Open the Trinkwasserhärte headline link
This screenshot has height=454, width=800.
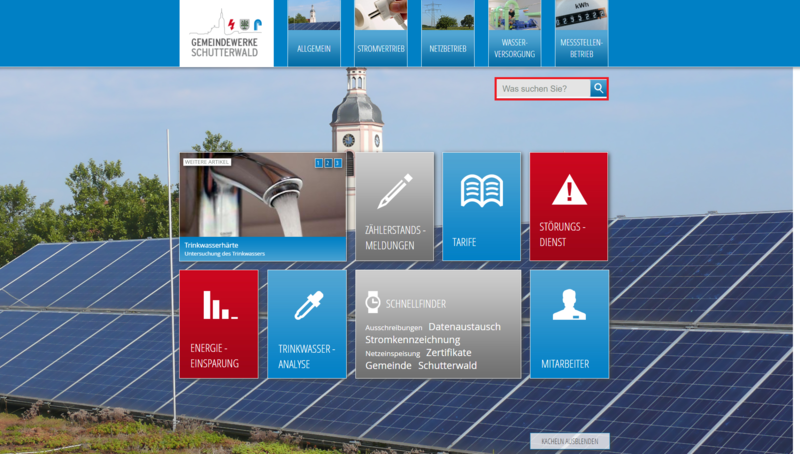[211, 245]
